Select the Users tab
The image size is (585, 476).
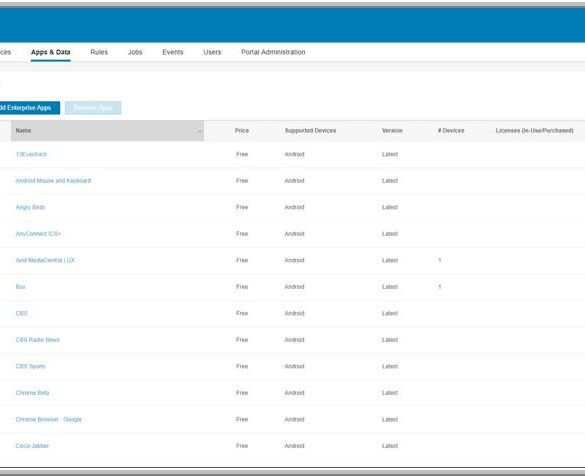(212, 52)
